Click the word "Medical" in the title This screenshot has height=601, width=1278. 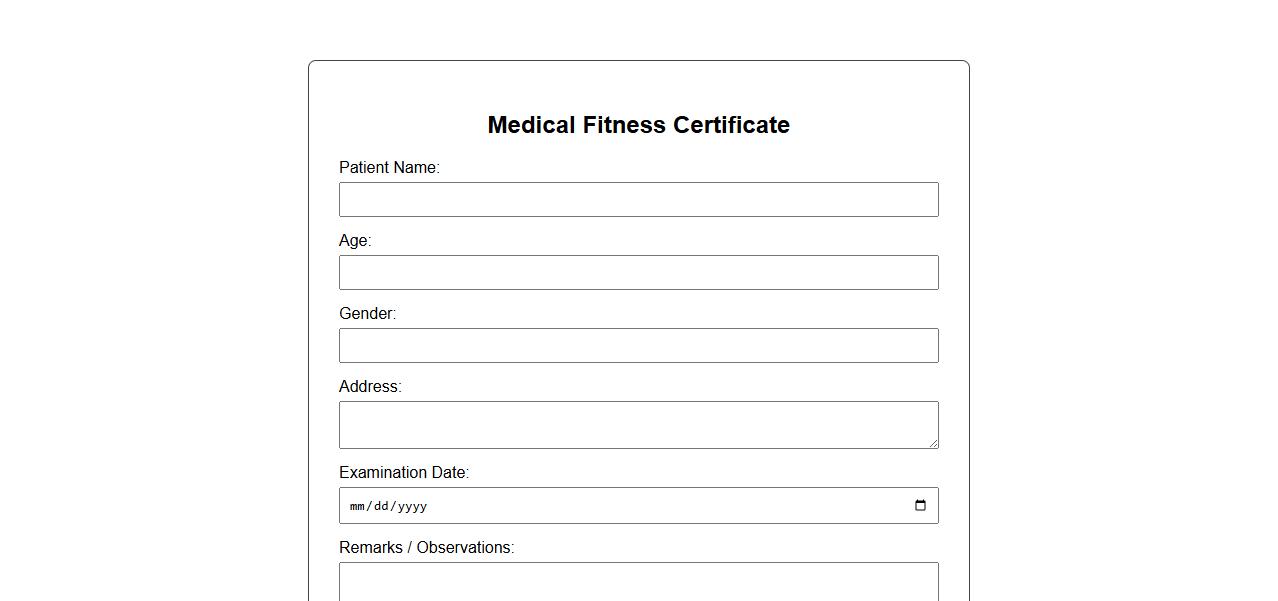click(531, 125)
